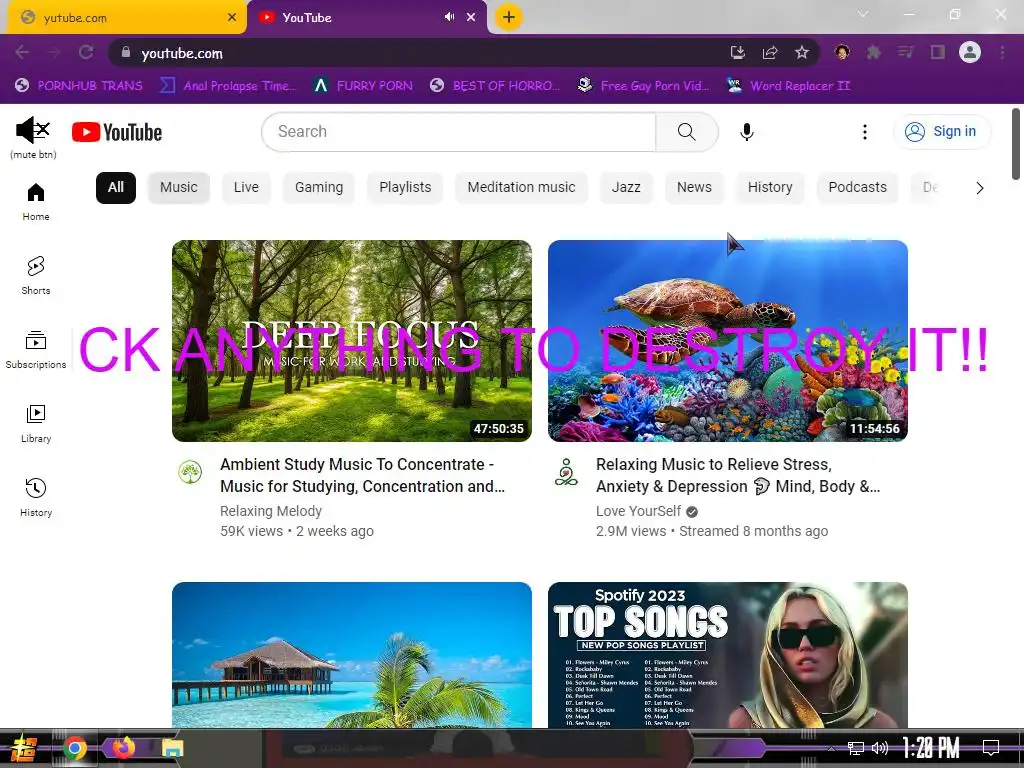
Task: Open the BEST OF HORRO... bookmark
Action: [495, 86]
